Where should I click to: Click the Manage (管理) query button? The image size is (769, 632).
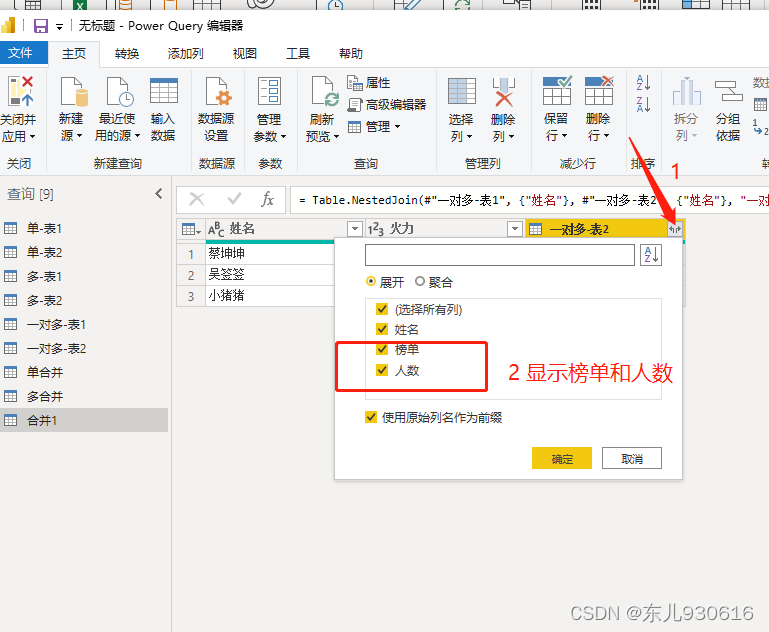374,127
